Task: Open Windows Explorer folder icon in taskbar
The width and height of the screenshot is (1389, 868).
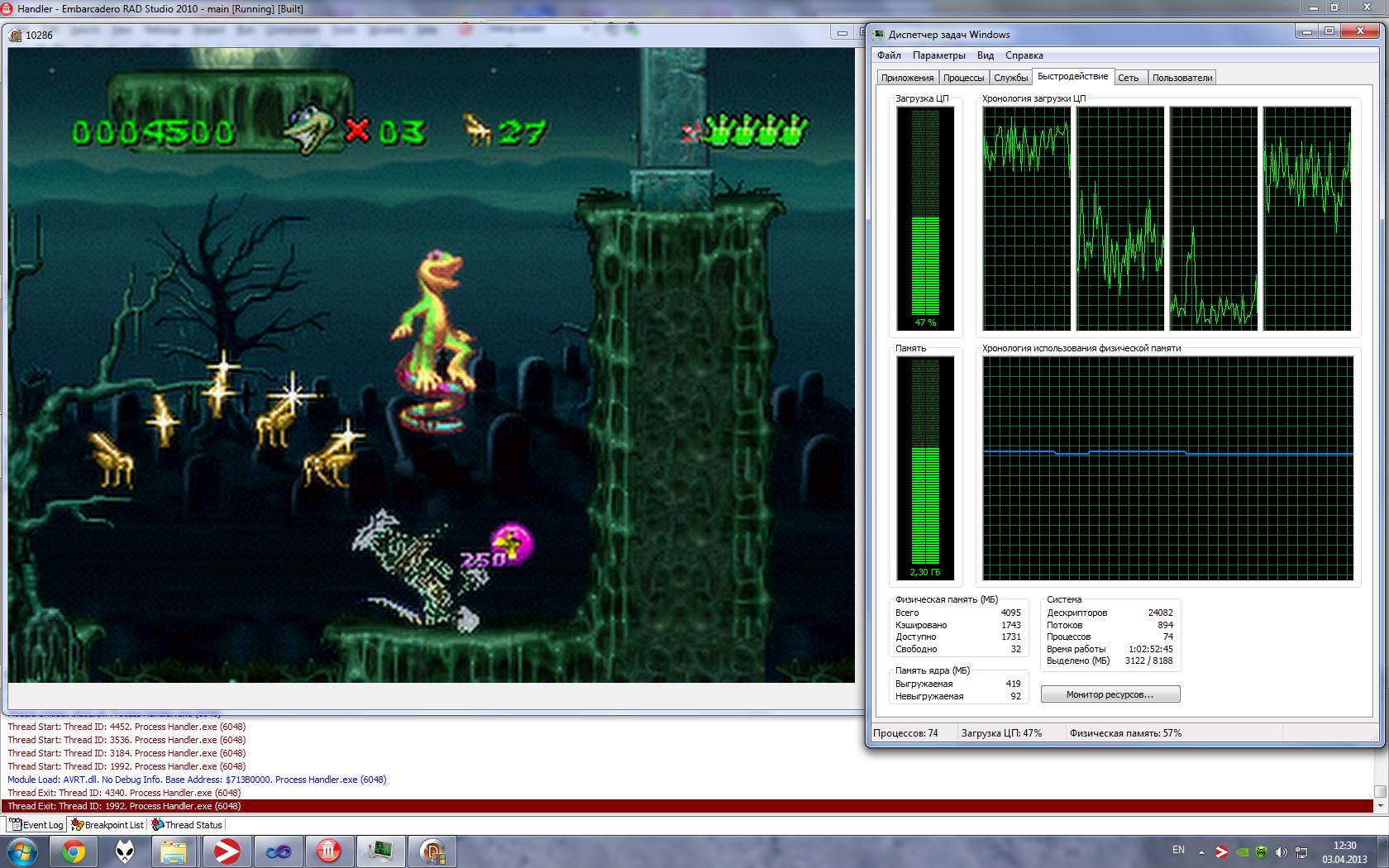Action: (174, 851)
